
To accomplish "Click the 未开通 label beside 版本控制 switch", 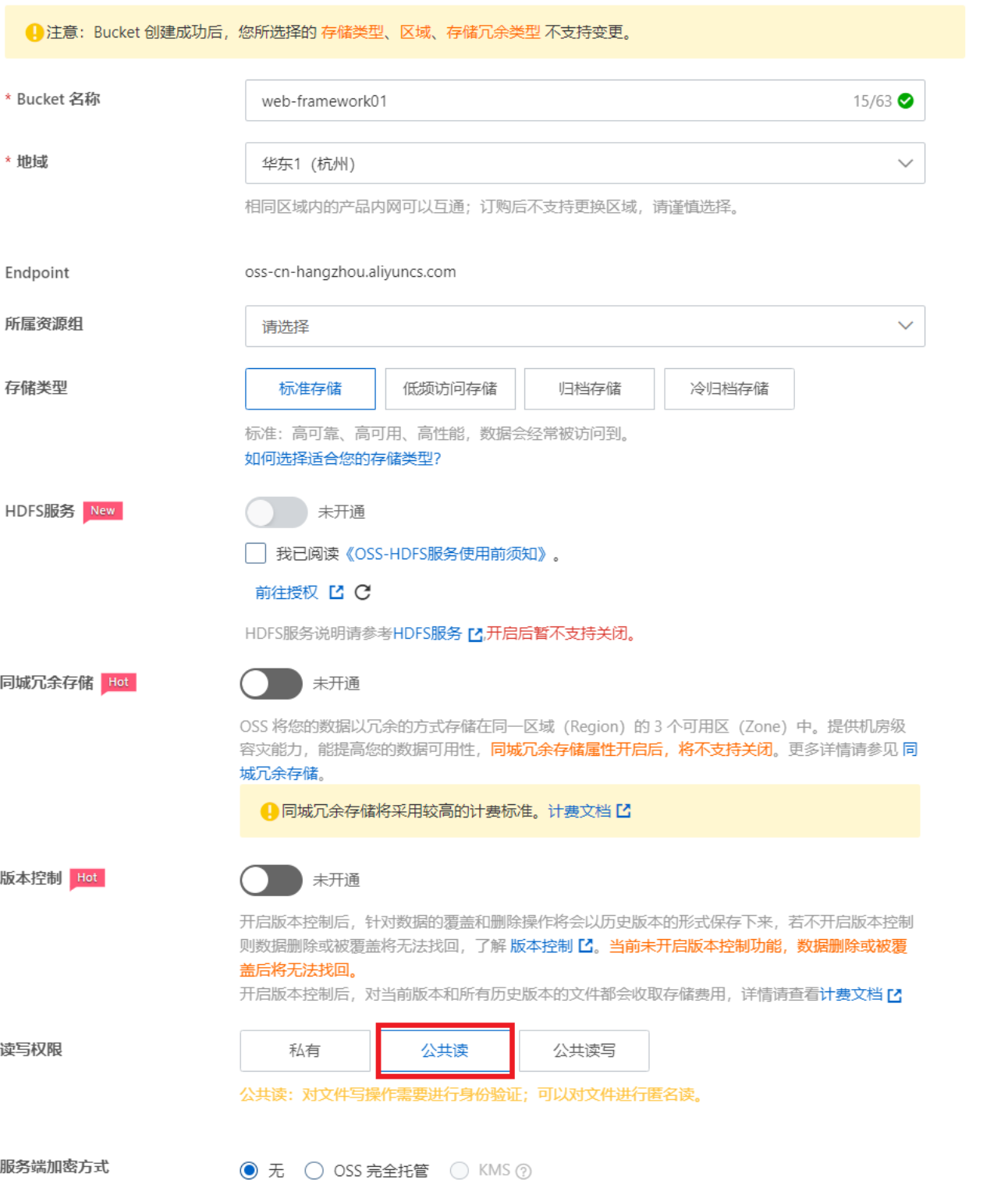I will pos(336,880).
